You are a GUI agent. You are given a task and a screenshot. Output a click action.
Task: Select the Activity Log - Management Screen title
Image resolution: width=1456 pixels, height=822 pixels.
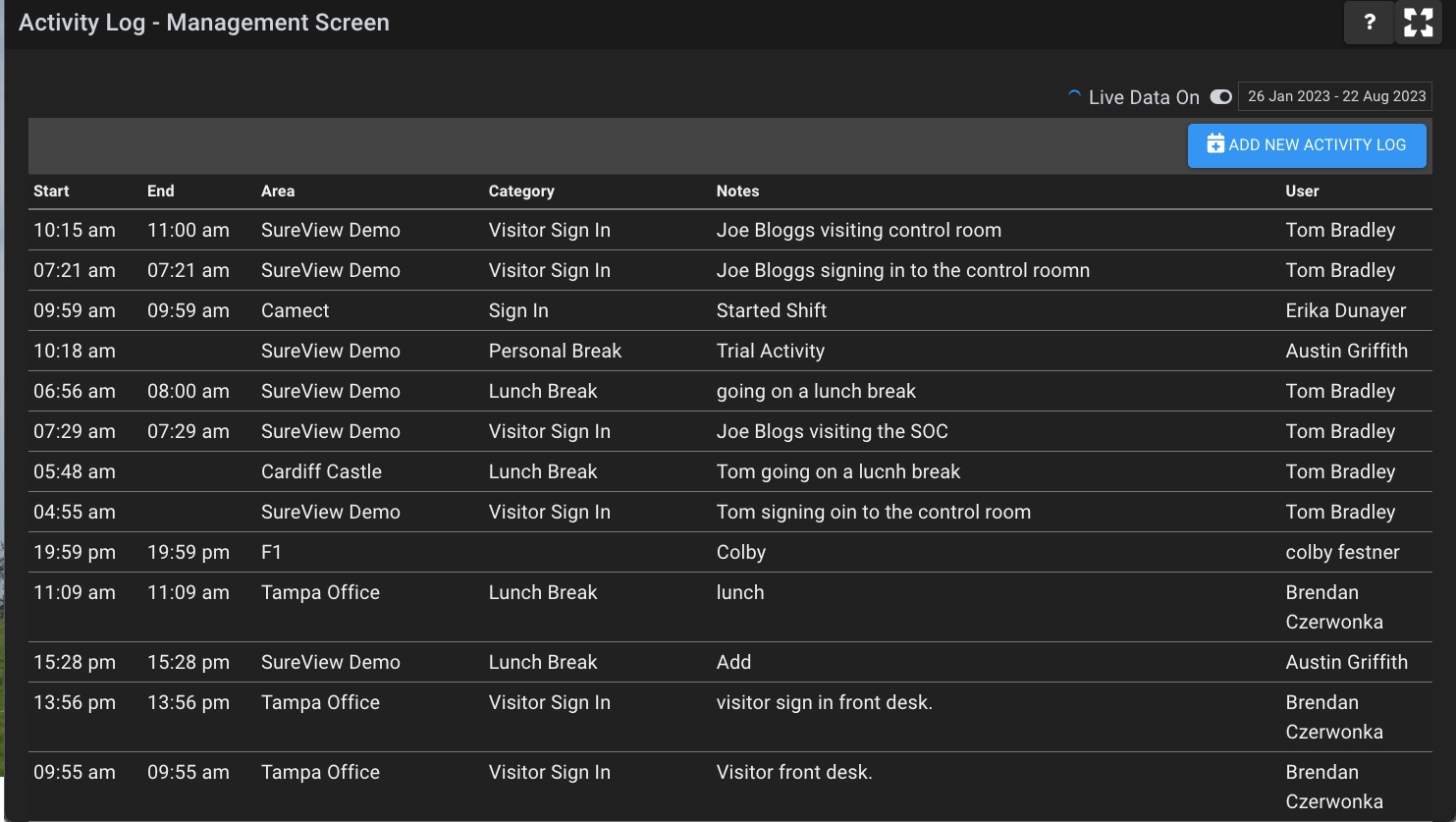click(x=204, y=23)
